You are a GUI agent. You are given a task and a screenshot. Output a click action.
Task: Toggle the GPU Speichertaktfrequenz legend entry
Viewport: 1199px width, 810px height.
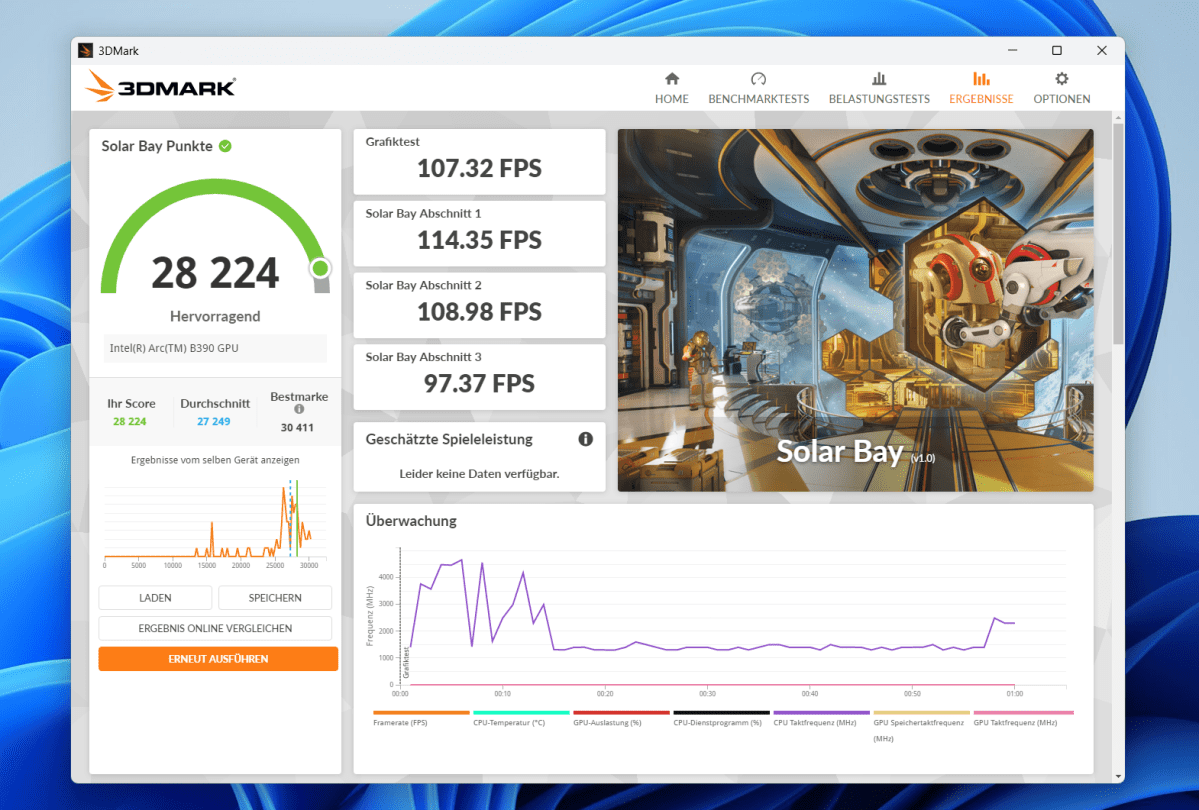pyautogui.click(x=921, y=726)
